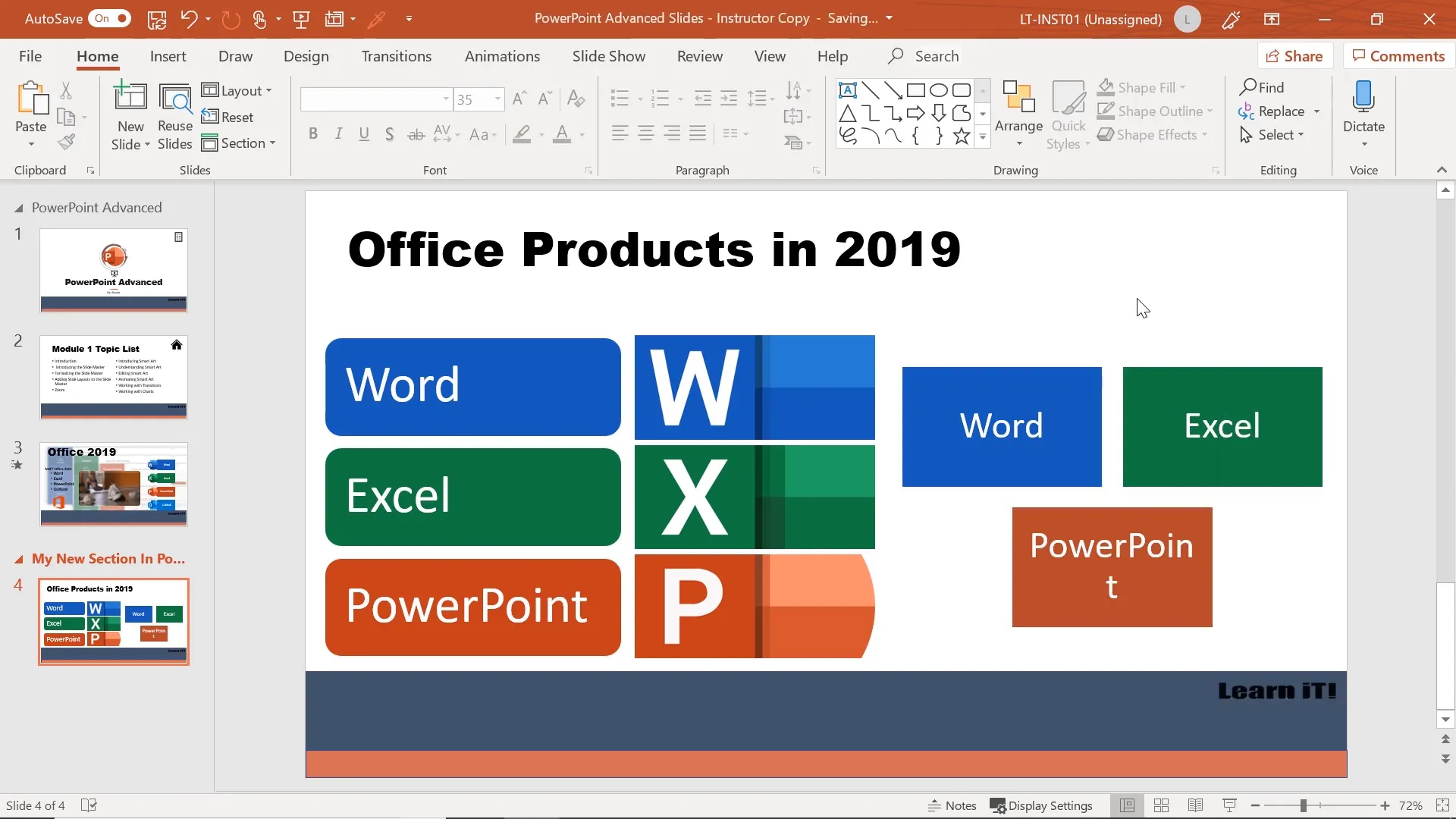Image resolution: width=1456 pixels, height=819 pixels.
Task: Clear all formatting icon
Action: tap(576, 99)
